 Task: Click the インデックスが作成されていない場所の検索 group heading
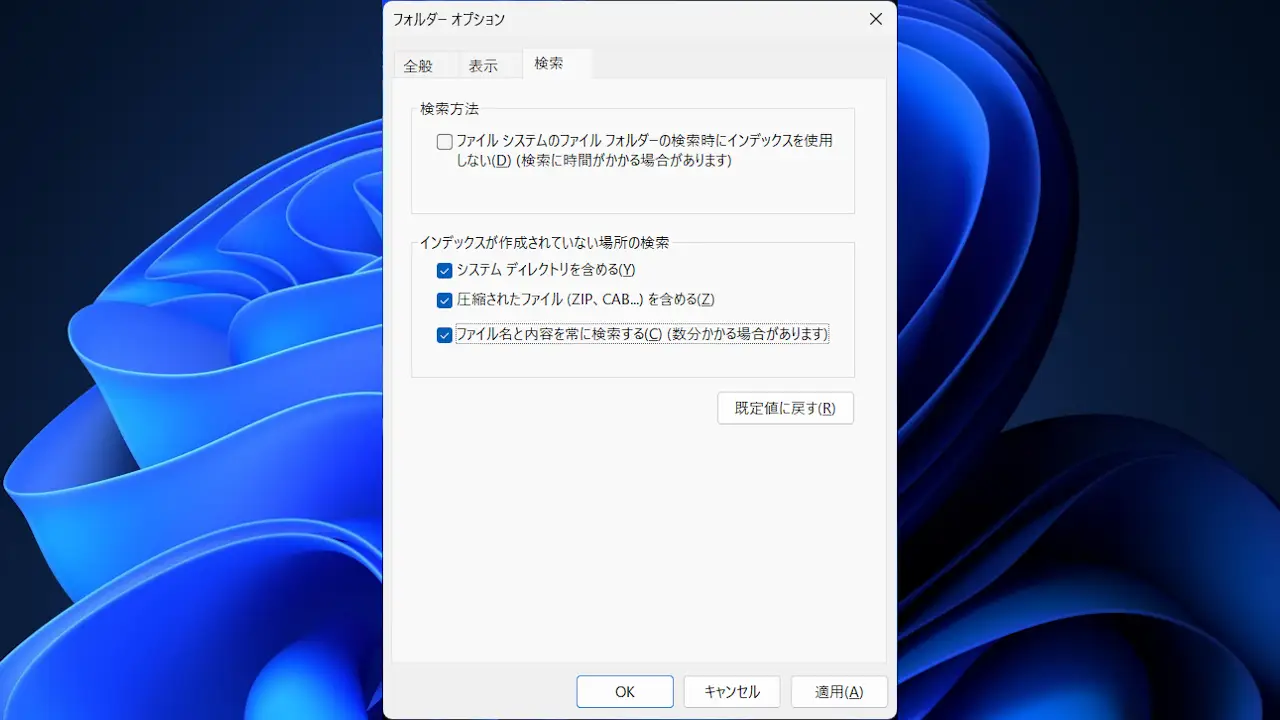click(544, 242)
